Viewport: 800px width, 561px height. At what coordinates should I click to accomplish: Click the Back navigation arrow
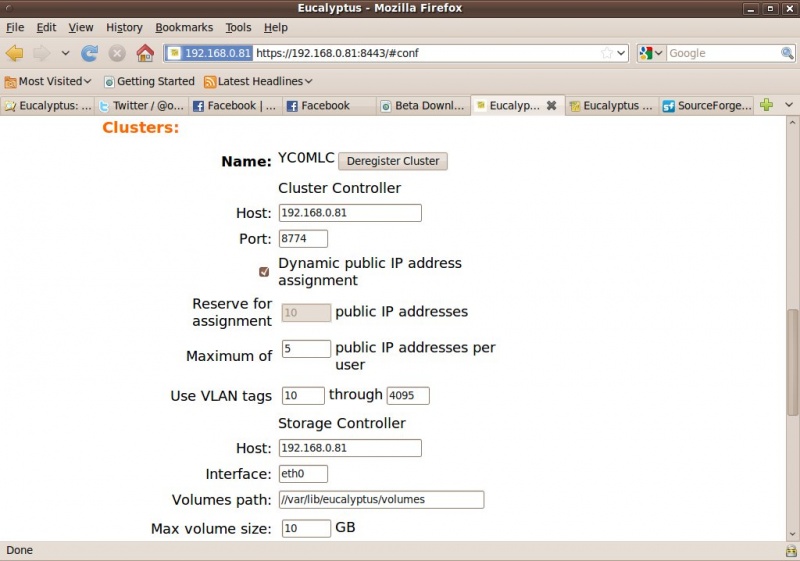(14, 53)
